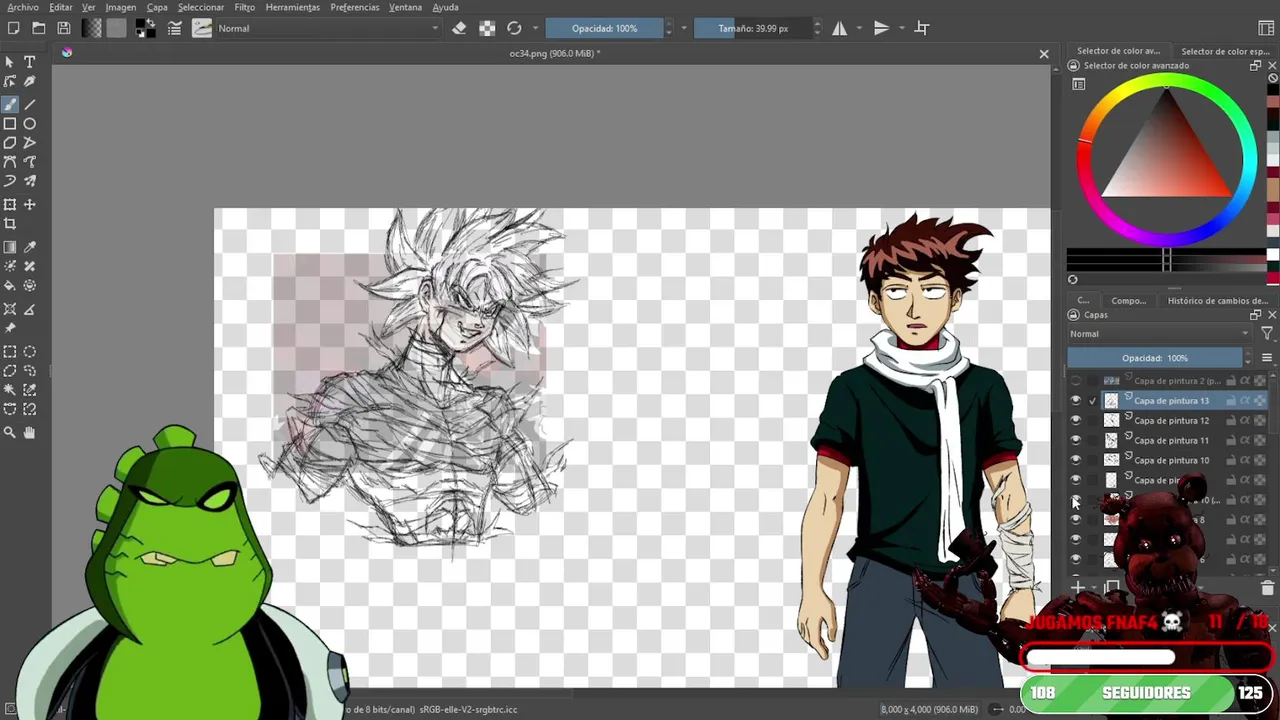This screenshot has width=1280, height=720.
Task: Select the Bezier Curve tool
Action: click(x=10, y=162)
